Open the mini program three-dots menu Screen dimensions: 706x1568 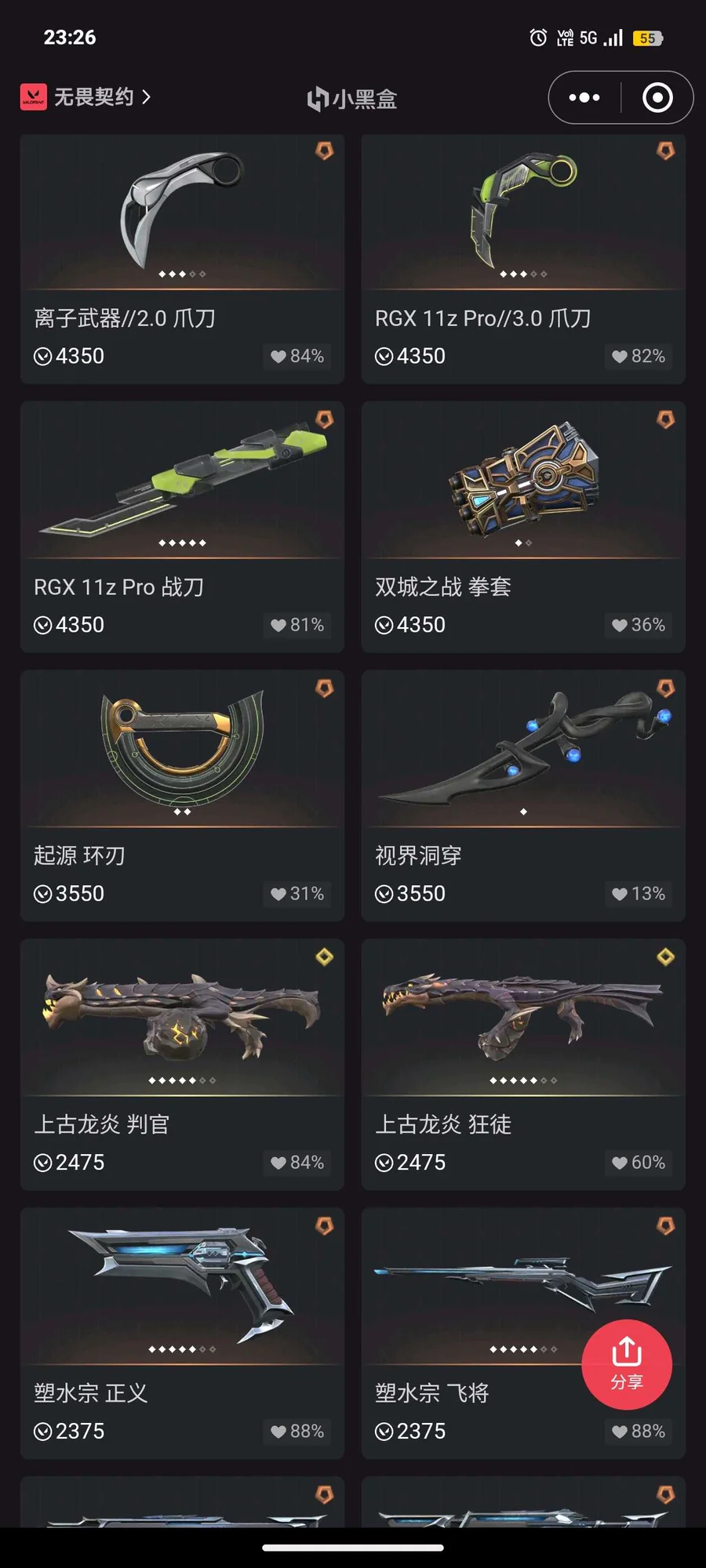click(584, 98)
